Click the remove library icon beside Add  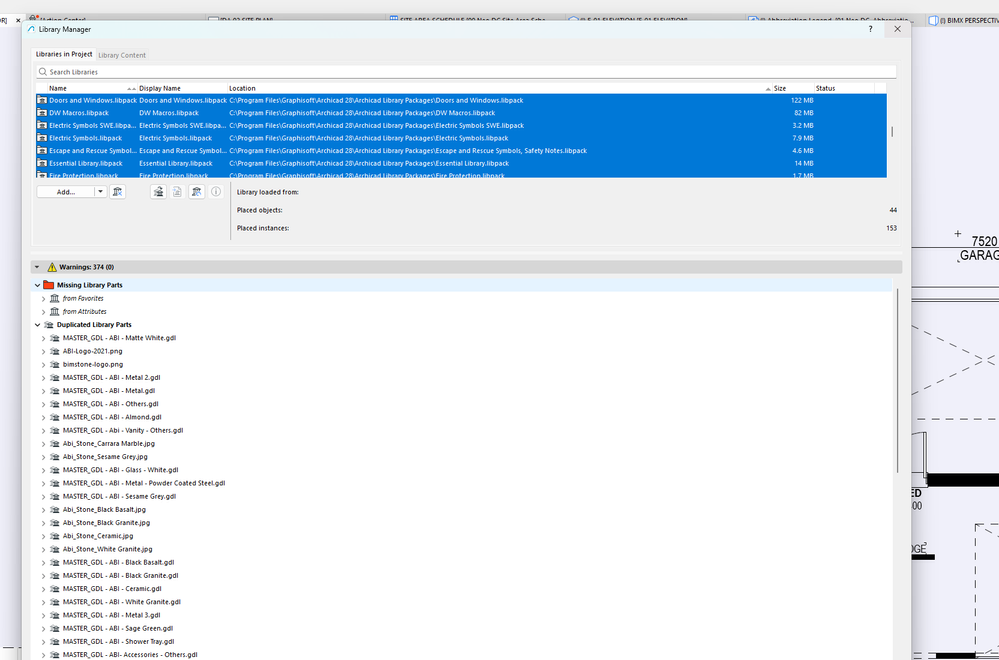tap(117, 192)
